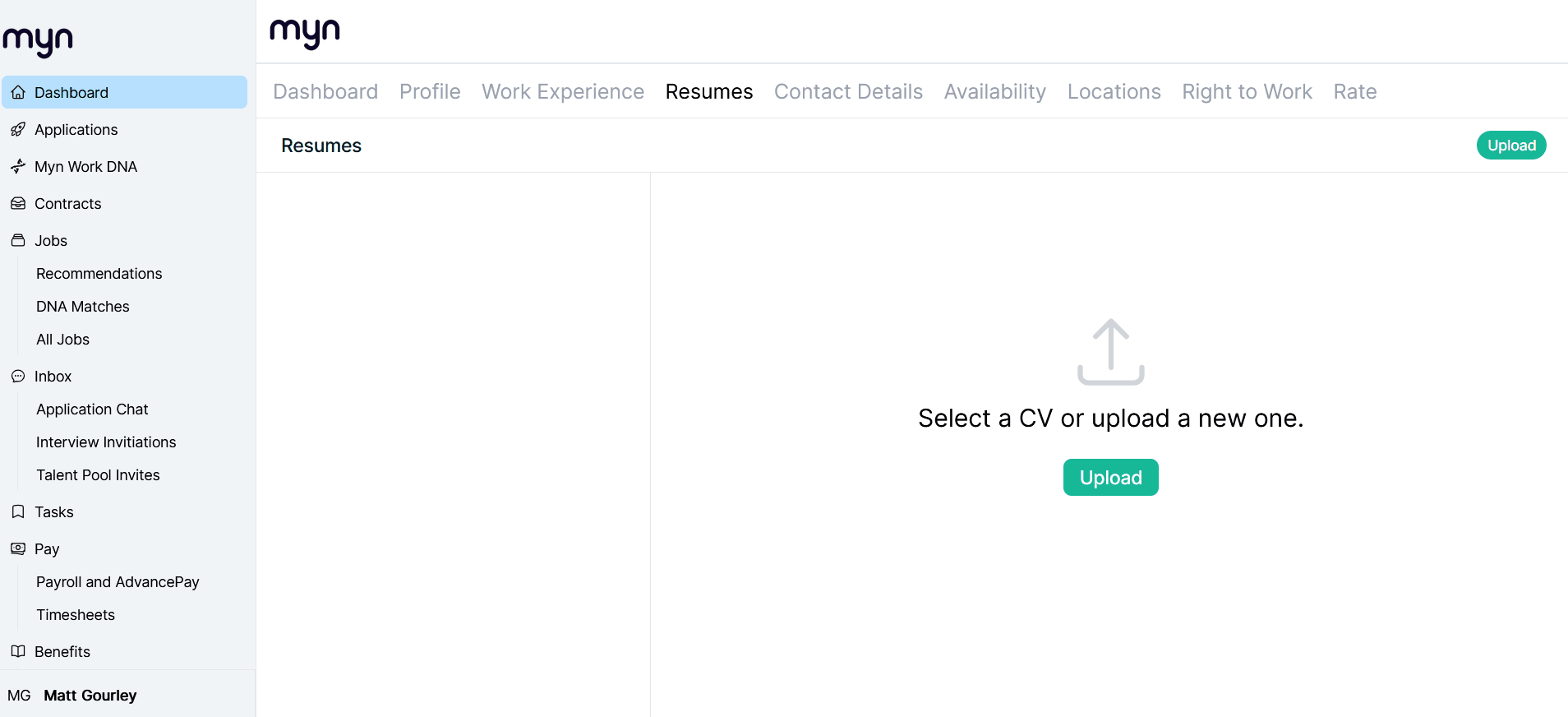Click the Tasks bookmark icon
The height and width of the screenshot is (717, 1568).
point(18,512)
